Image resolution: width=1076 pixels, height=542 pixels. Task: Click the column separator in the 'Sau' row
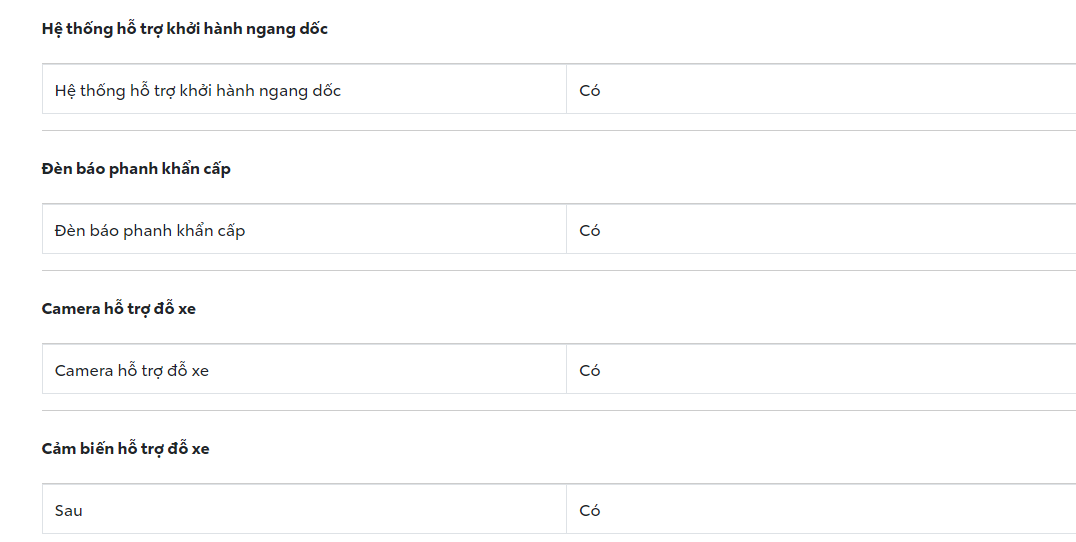tap(566, 510)
